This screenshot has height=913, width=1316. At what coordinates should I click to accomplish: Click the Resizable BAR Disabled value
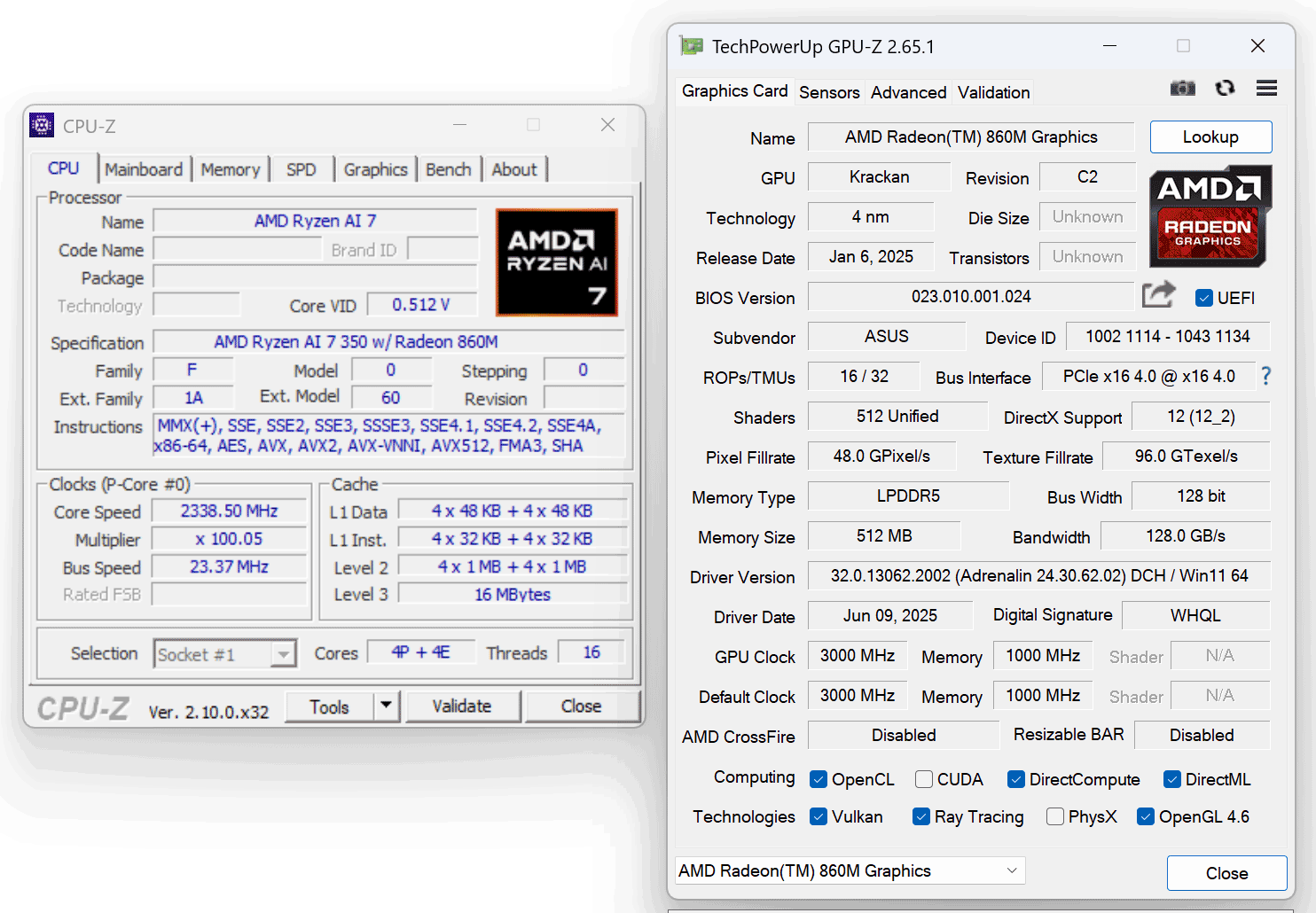click(1202, 735)
